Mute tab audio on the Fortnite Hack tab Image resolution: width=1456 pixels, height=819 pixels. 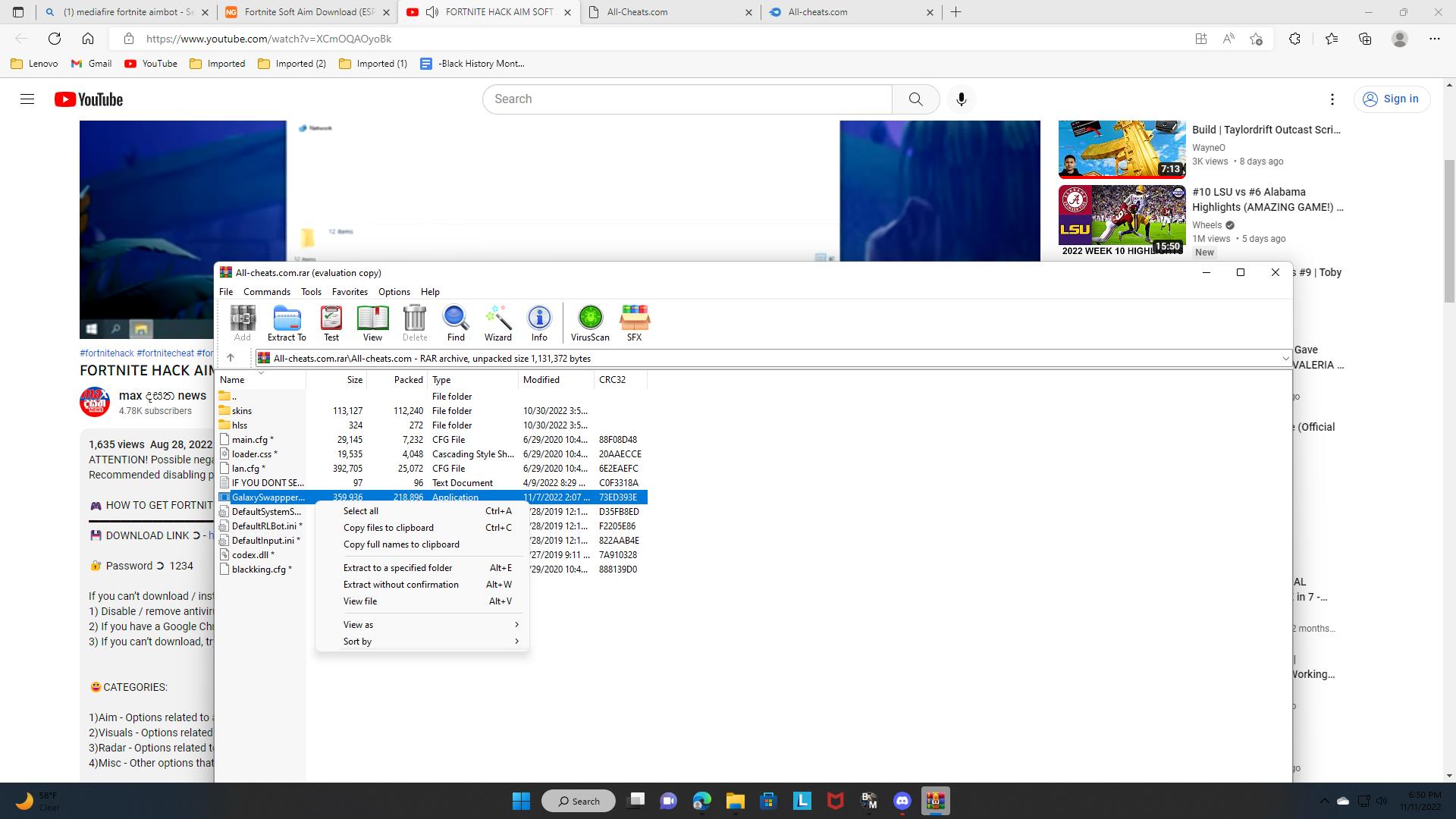[432, 12]
